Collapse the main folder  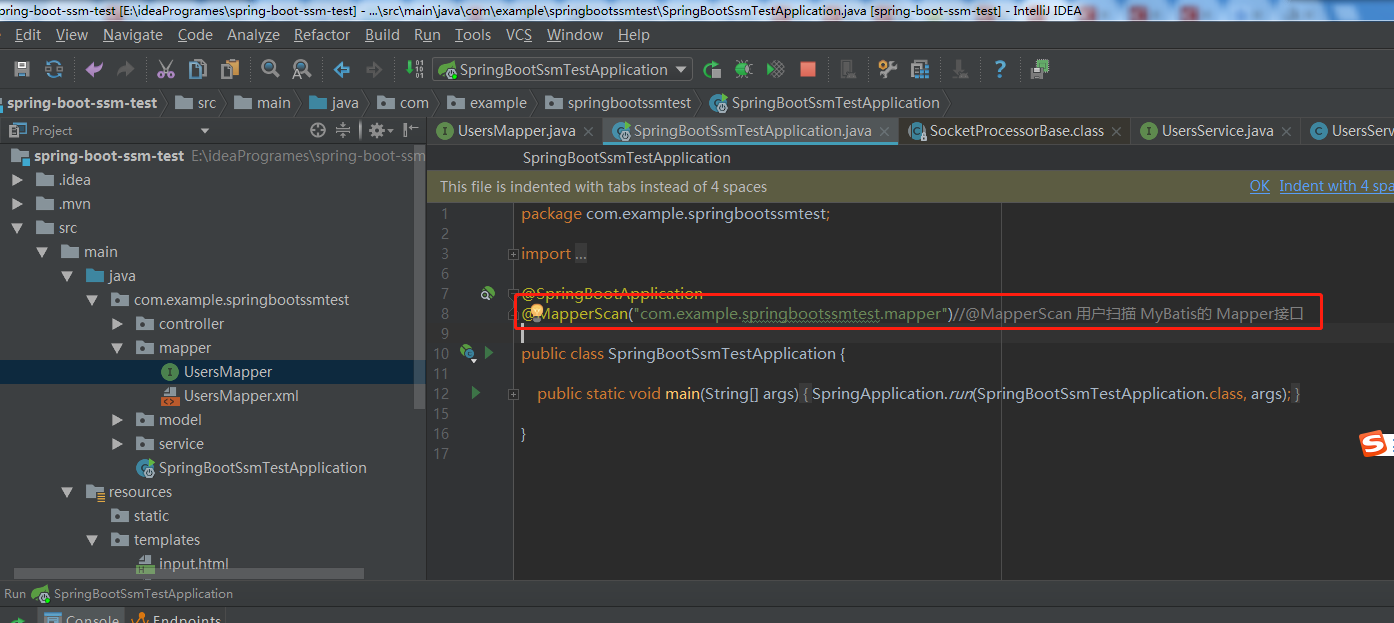coord(42,252)
